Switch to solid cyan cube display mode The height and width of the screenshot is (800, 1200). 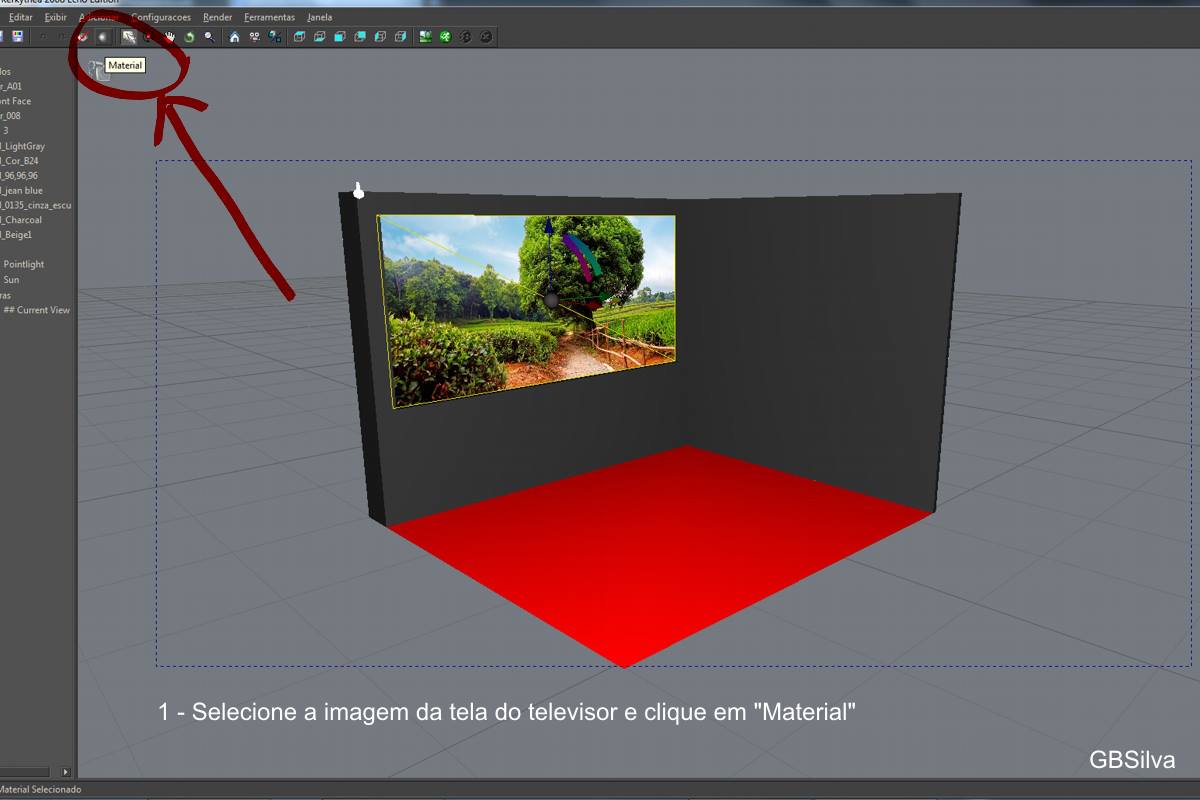[340, 37]
